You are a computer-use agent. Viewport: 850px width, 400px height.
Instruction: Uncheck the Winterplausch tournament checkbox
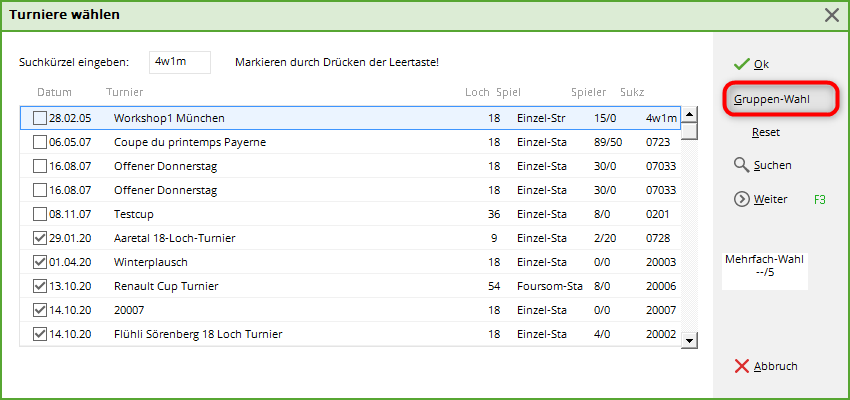tap(40, 262)
